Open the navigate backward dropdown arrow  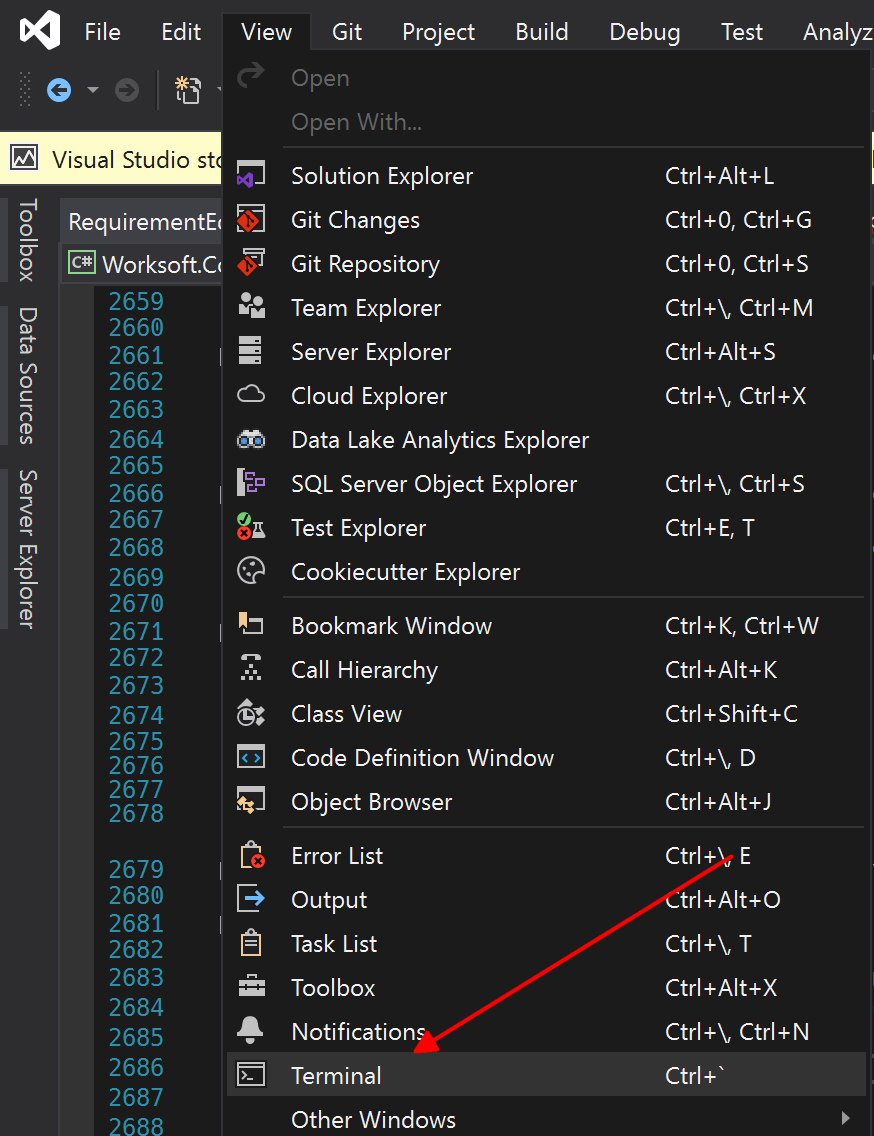(92, 91)
